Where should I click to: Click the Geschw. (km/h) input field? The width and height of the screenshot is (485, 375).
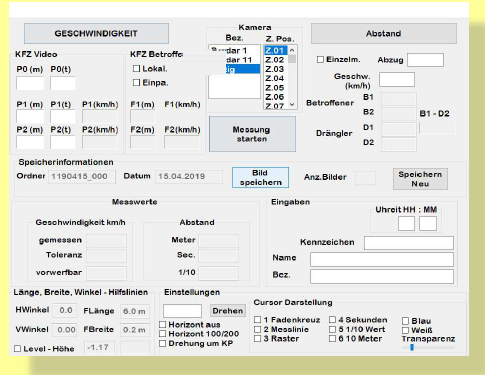397,80
